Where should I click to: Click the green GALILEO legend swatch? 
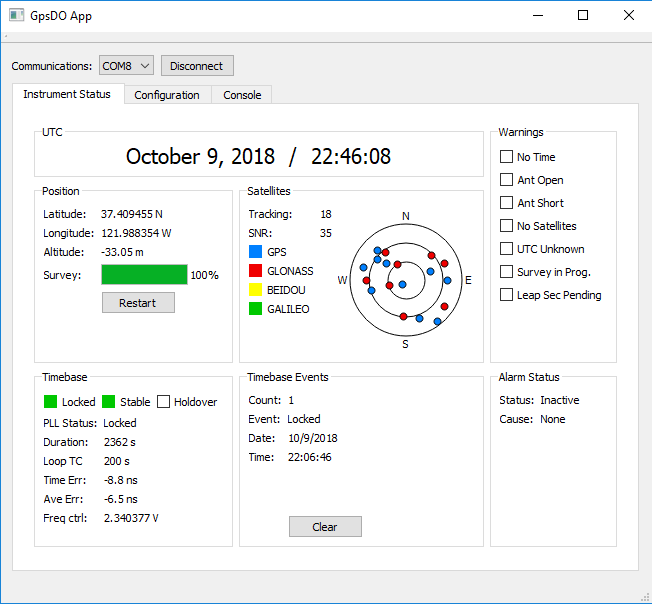(x=255, y=309)
